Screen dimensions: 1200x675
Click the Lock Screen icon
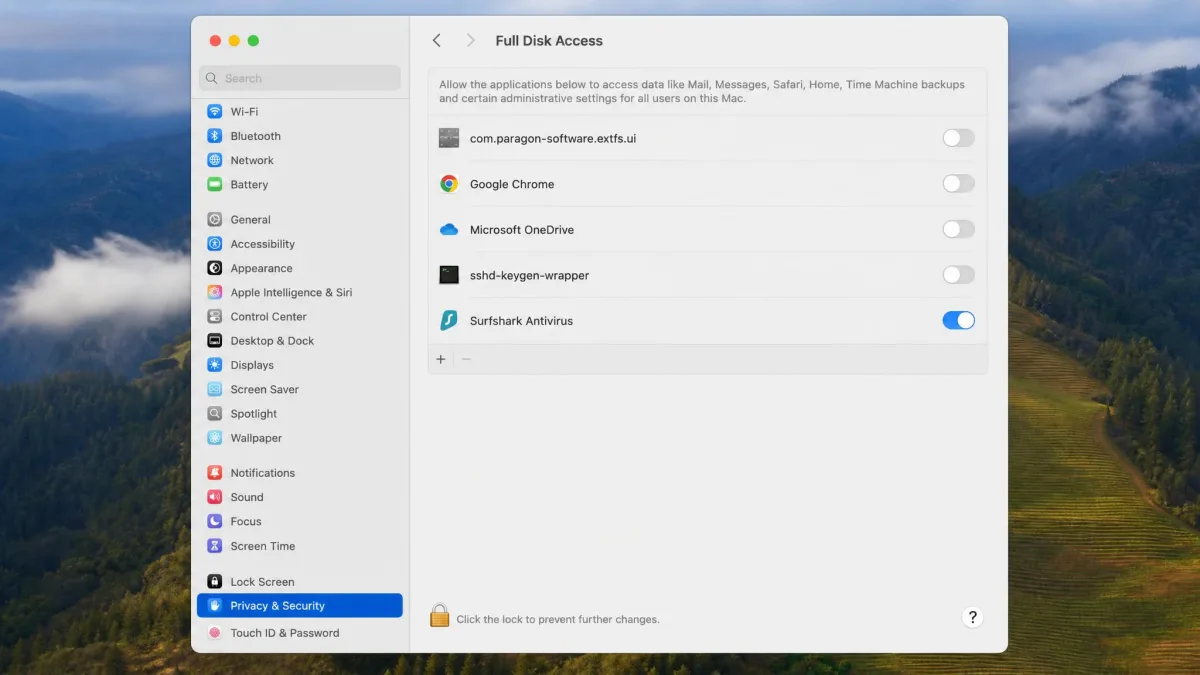click(x=214, y=582)
